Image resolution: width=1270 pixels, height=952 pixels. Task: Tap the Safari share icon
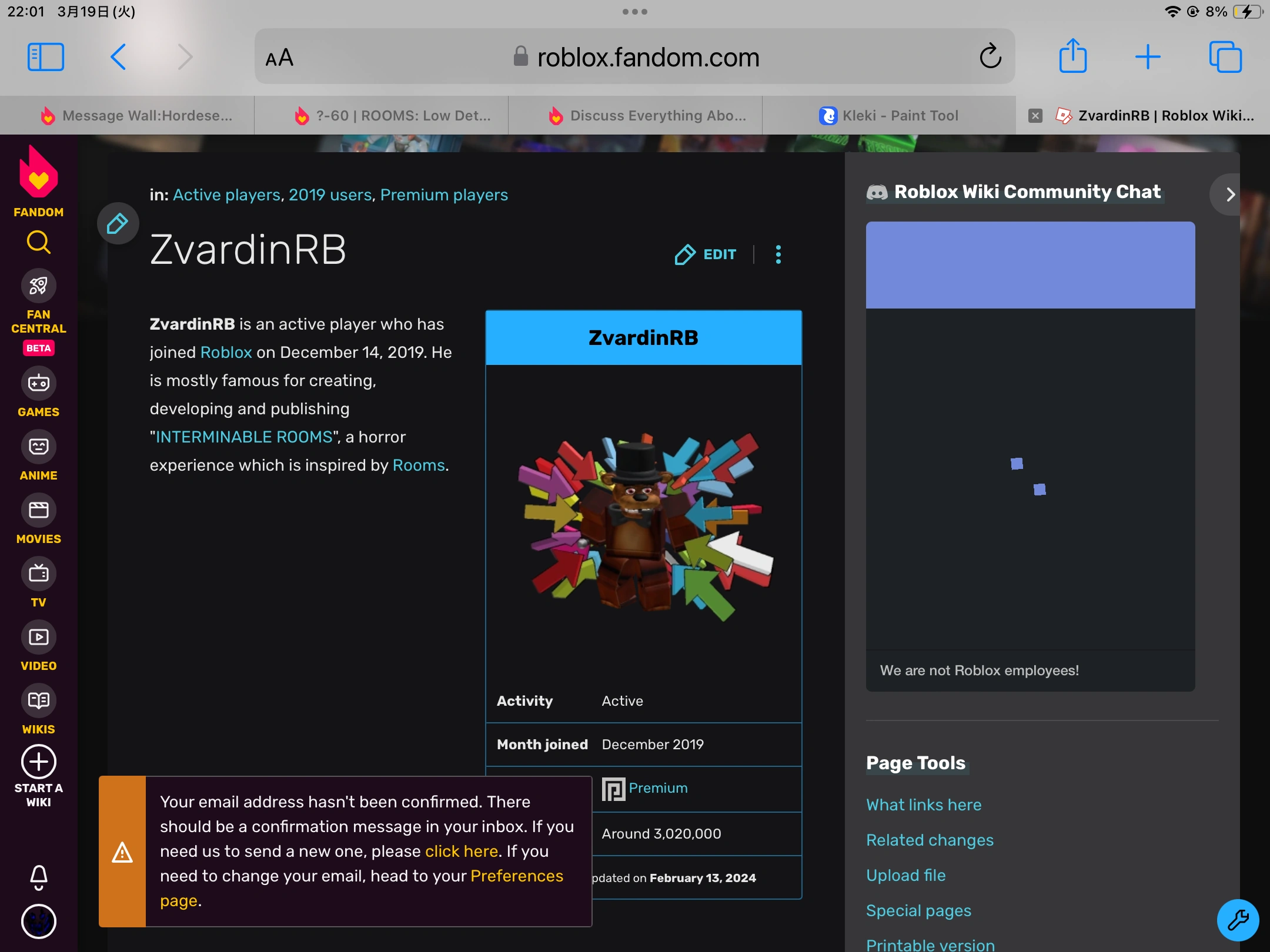(1073, 57)
